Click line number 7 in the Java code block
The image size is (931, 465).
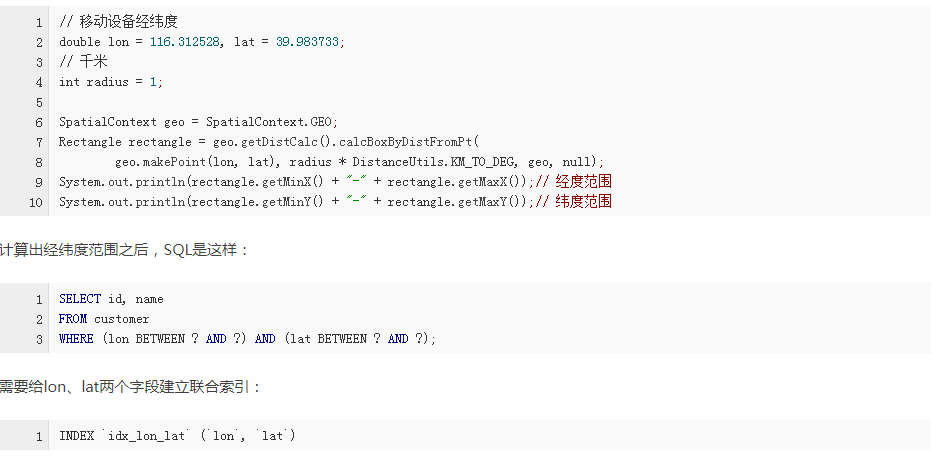39,143
